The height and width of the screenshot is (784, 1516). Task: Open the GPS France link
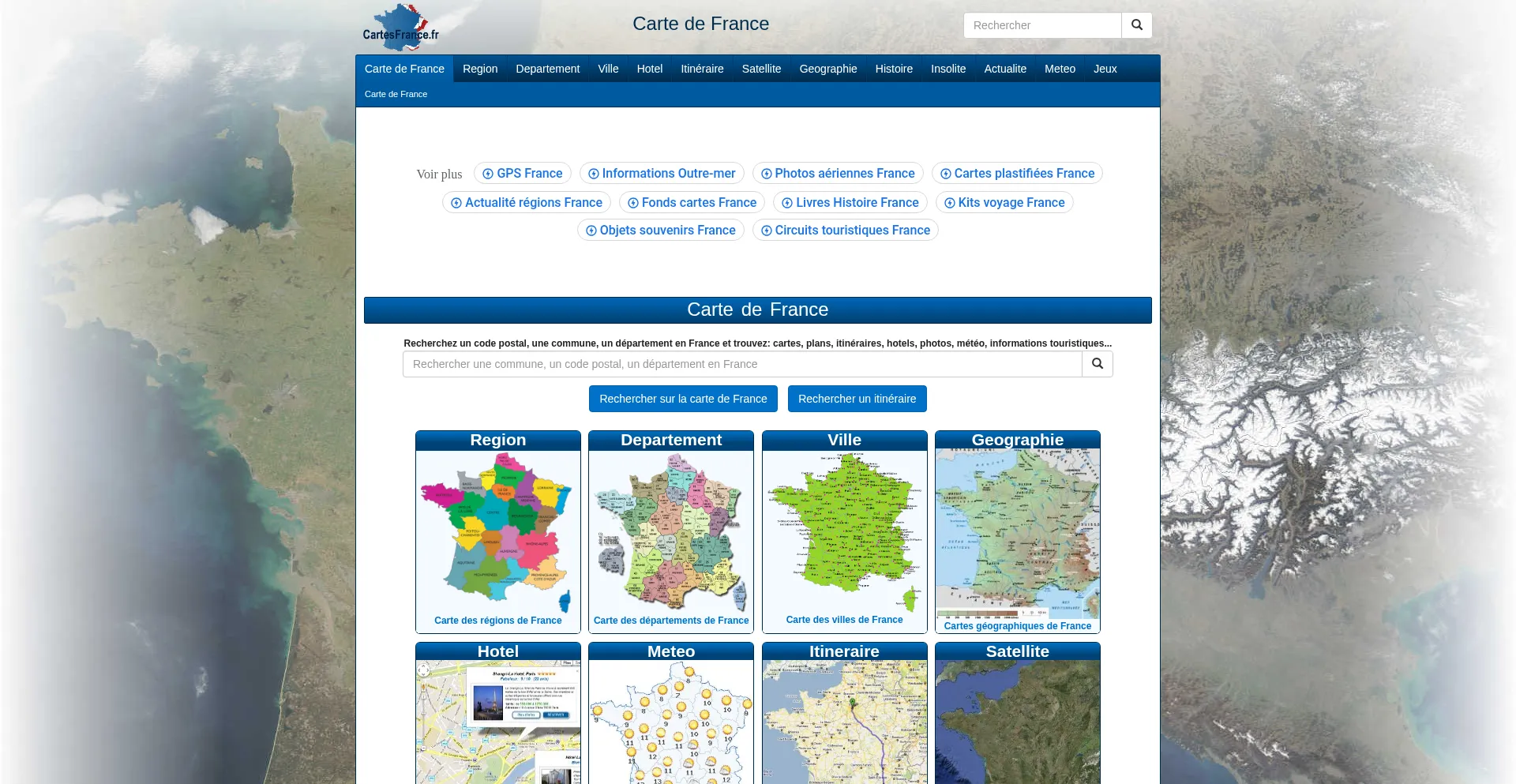[x=522, y=174]
